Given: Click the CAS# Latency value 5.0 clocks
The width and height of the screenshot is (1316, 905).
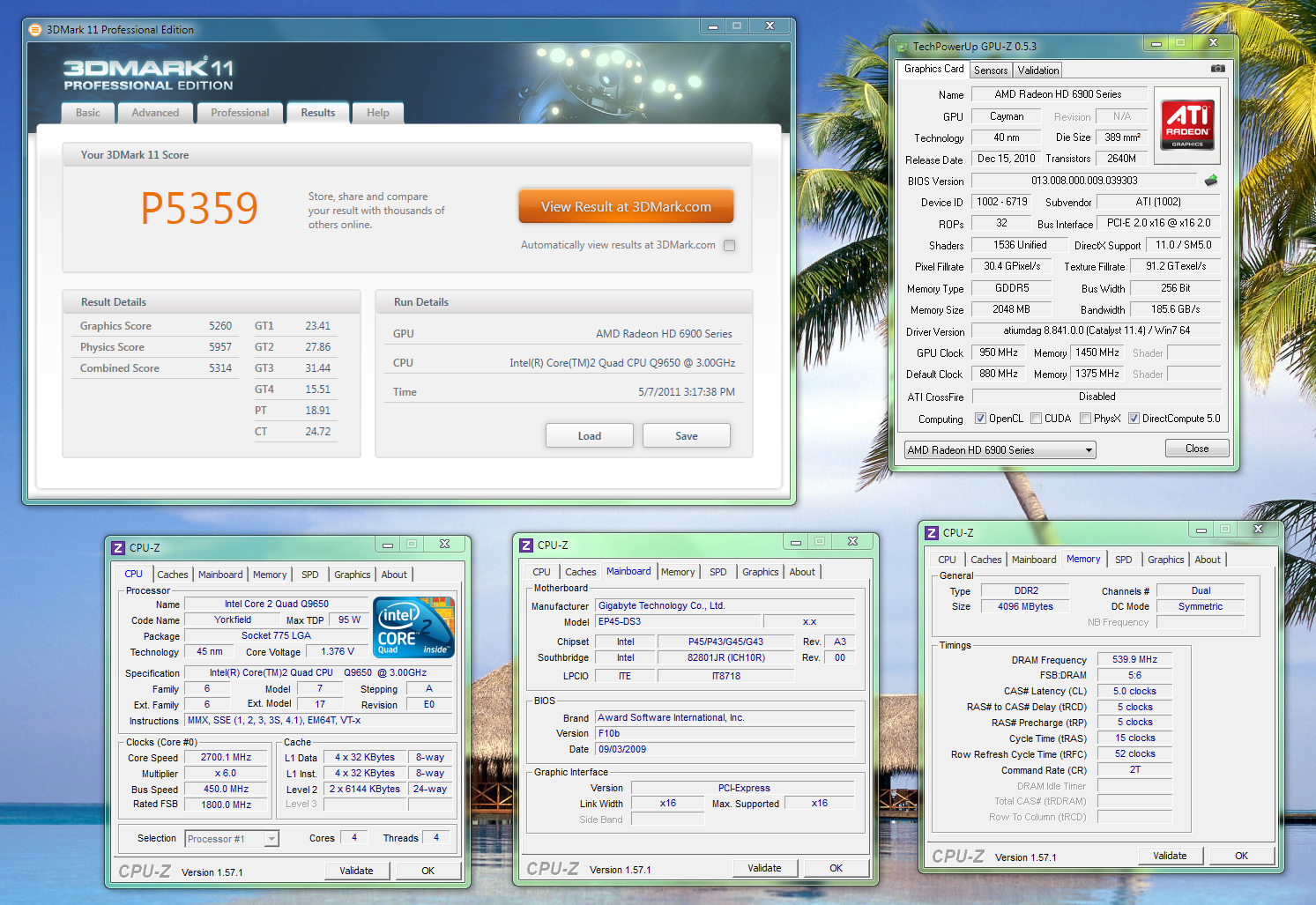Looking at the screenshot, I should (1134, 692).
